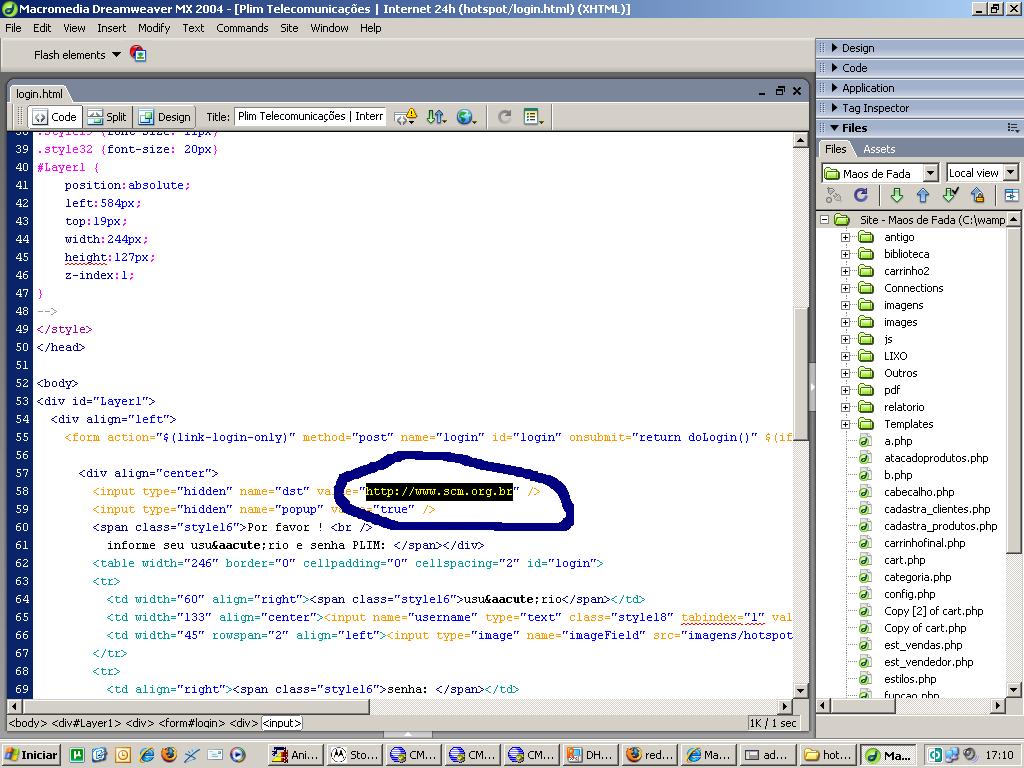Image resolution: width=1024 pixels, height=768 pixels.
Task: Switch to Design view
Action: 164,117
